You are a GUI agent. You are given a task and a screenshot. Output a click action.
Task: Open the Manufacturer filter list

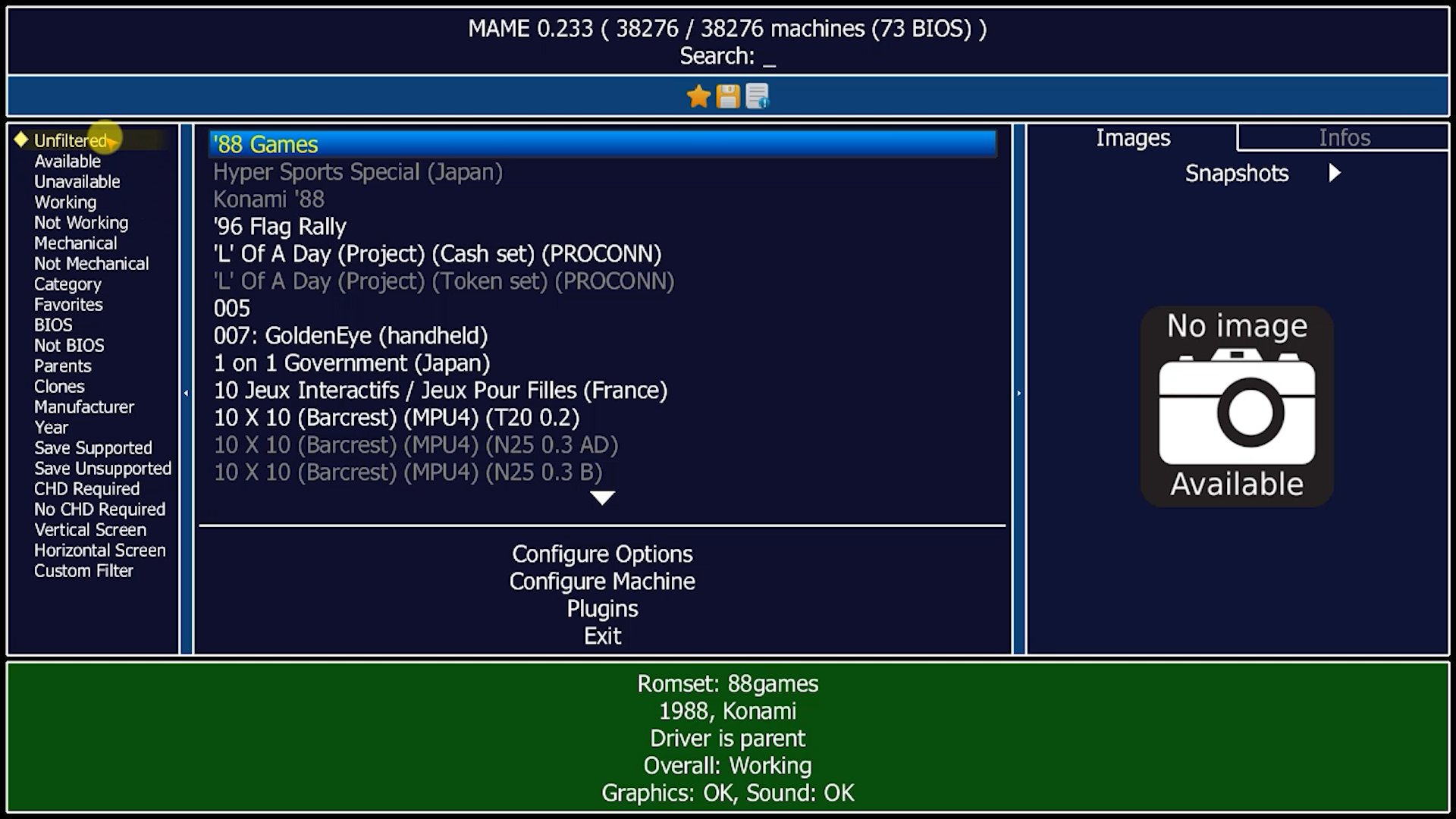[83, 406]
